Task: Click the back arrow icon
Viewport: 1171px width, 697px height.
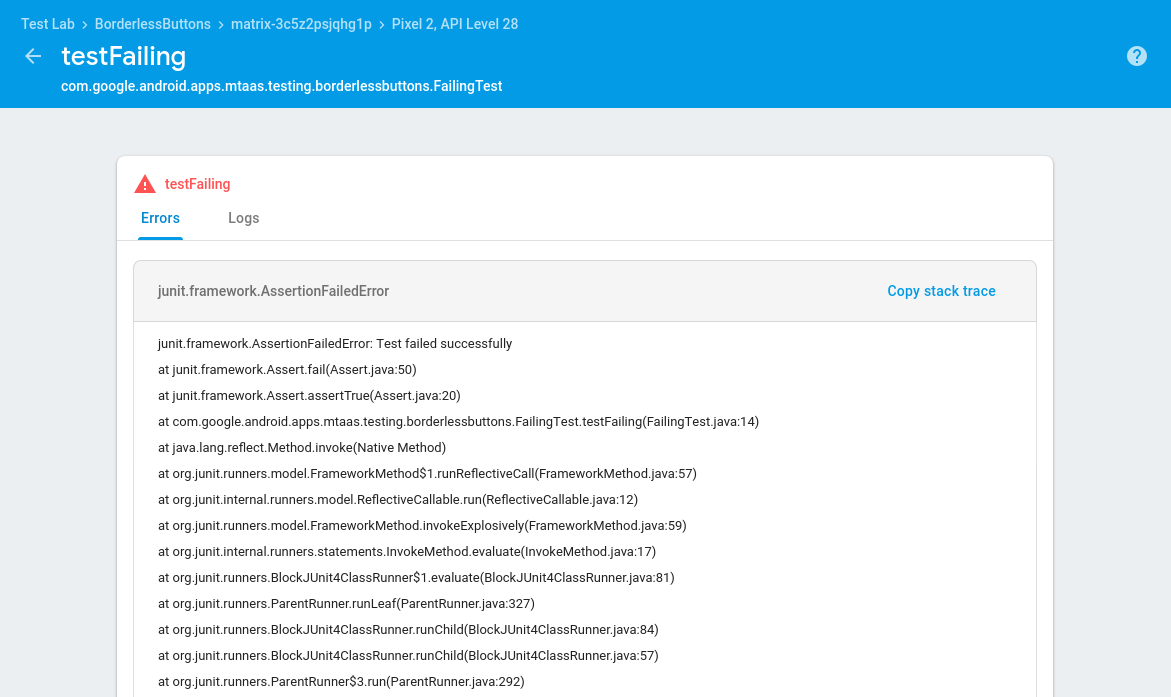Action: point(33,56)
